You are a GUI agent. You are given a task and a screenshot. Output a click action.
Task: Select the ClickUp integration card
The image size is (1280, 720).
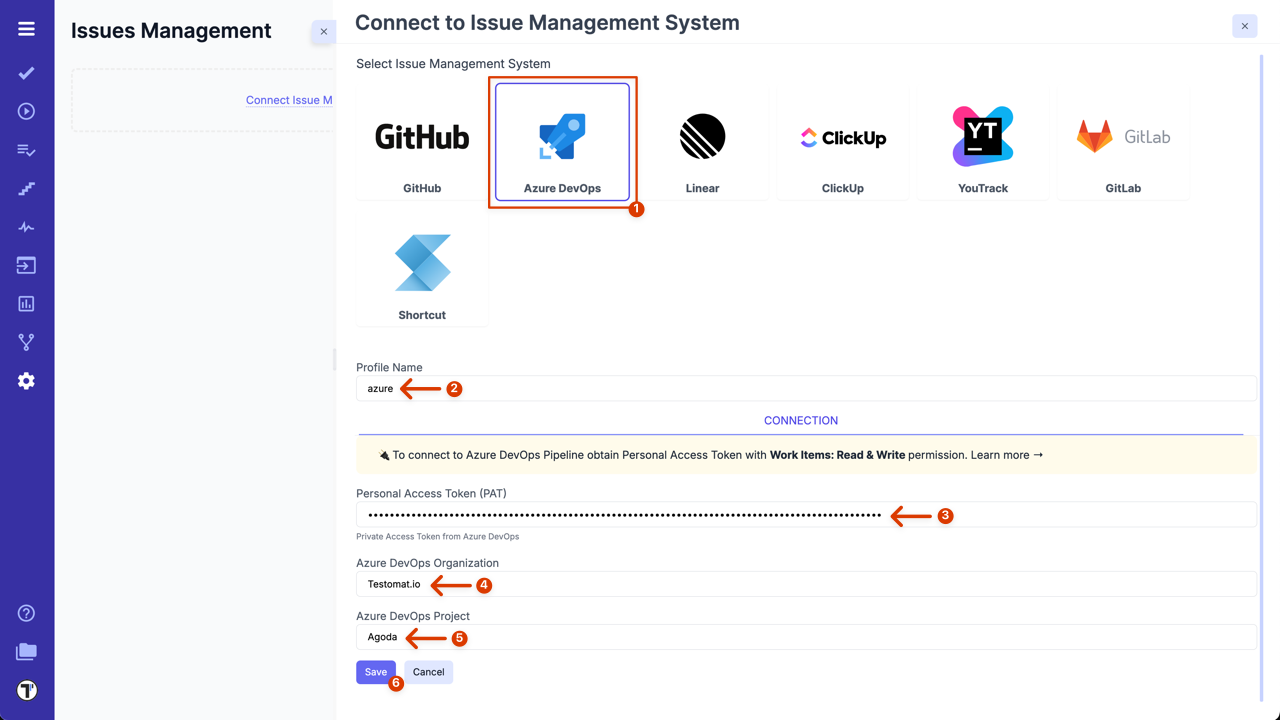click(x=842, y=143)
